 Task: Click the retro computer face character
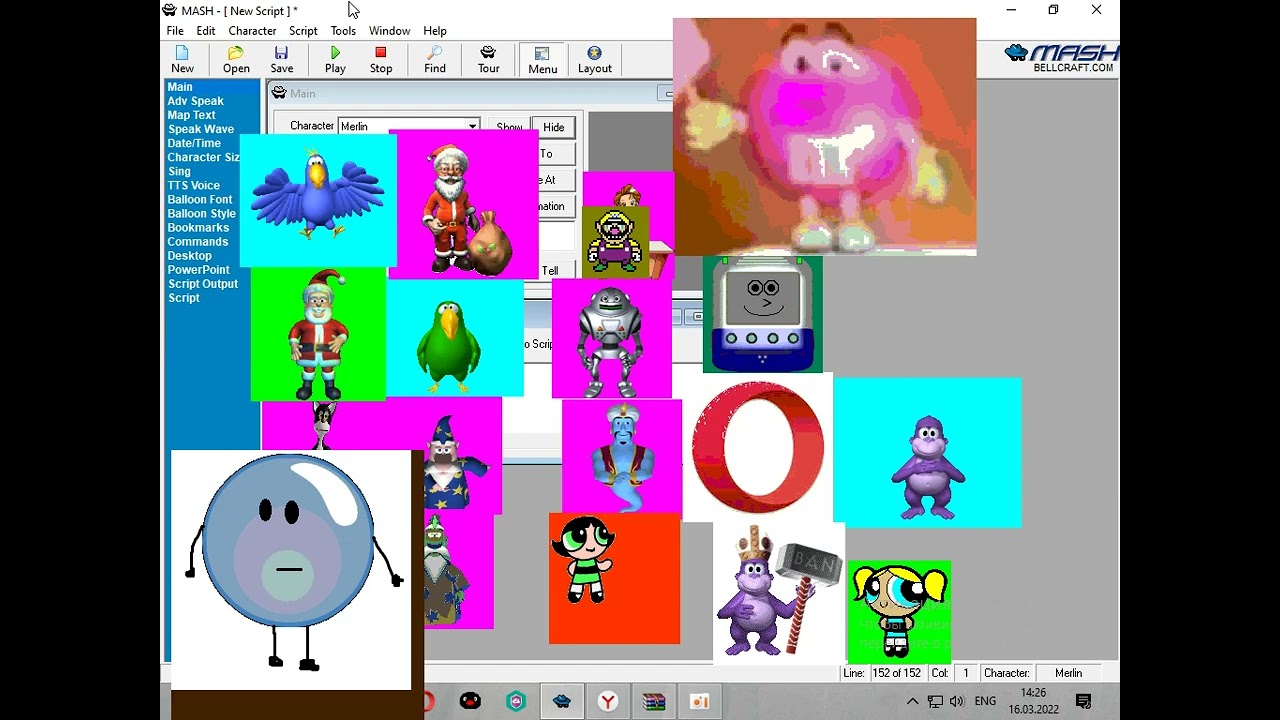(763, 314)
